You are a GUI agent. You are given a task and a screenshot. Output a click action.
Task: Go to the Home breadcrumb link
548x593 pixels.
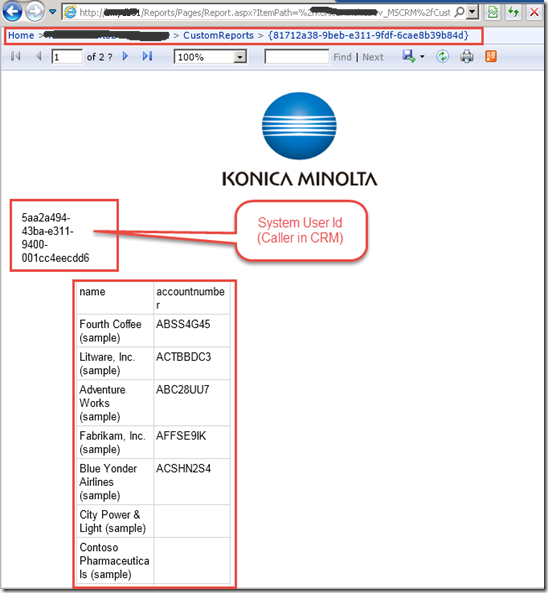pyautogui.click(x=21, y=36)
